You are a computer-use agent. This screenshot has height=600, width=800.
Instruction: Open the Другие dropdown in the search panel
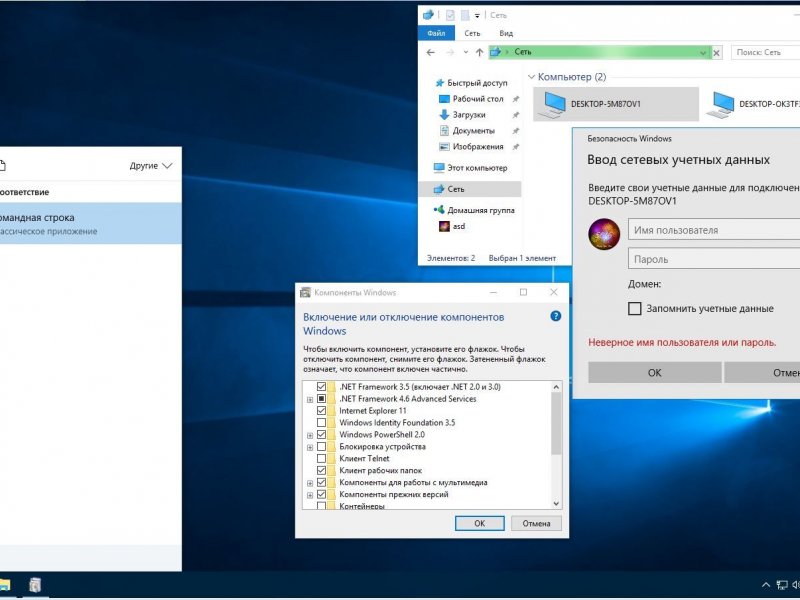coord(151,166)
